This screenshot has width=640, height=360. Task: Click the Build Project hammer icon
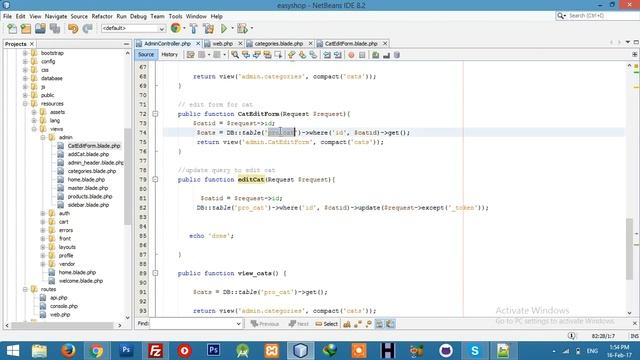click(193, 28)
